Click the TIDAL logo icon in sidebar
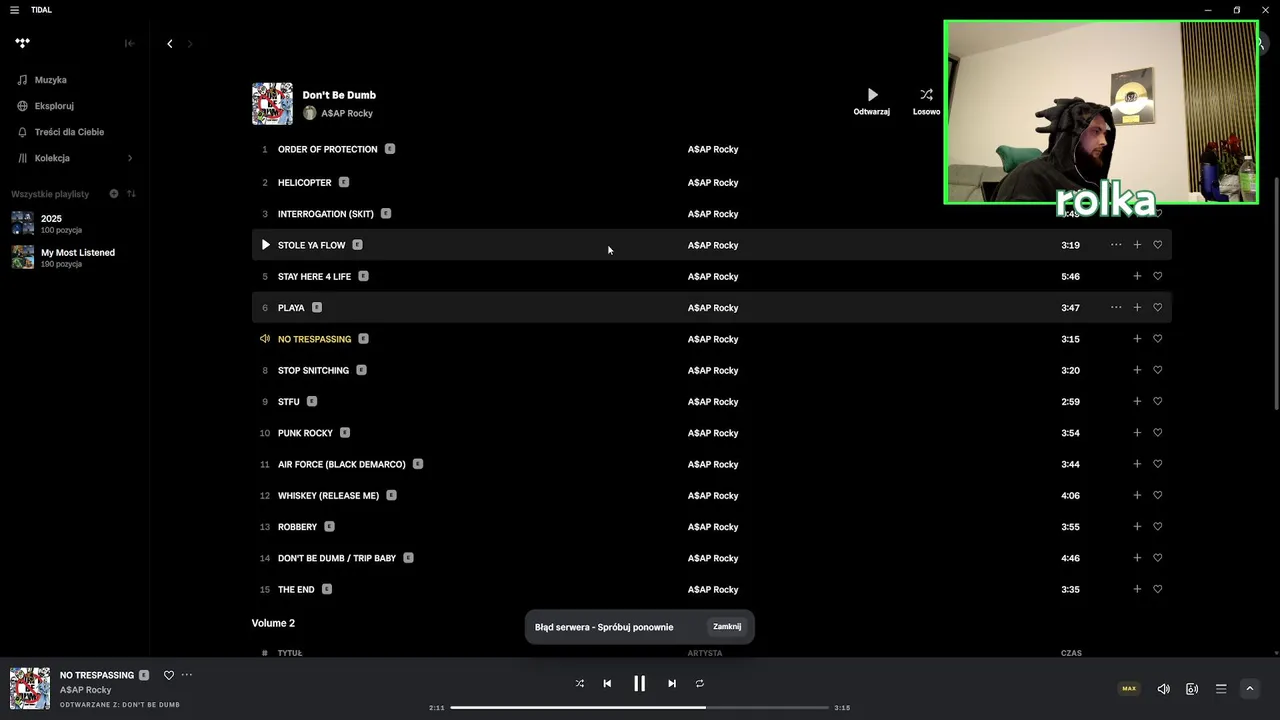The image size is (1280, 720). 23,43
